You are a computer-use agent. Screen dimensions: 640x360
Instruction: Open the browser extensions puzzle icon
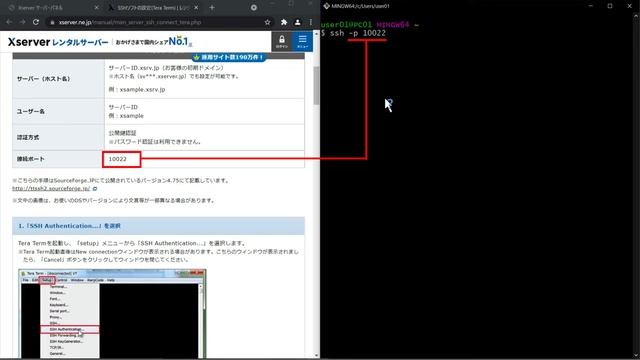point(284,22)
